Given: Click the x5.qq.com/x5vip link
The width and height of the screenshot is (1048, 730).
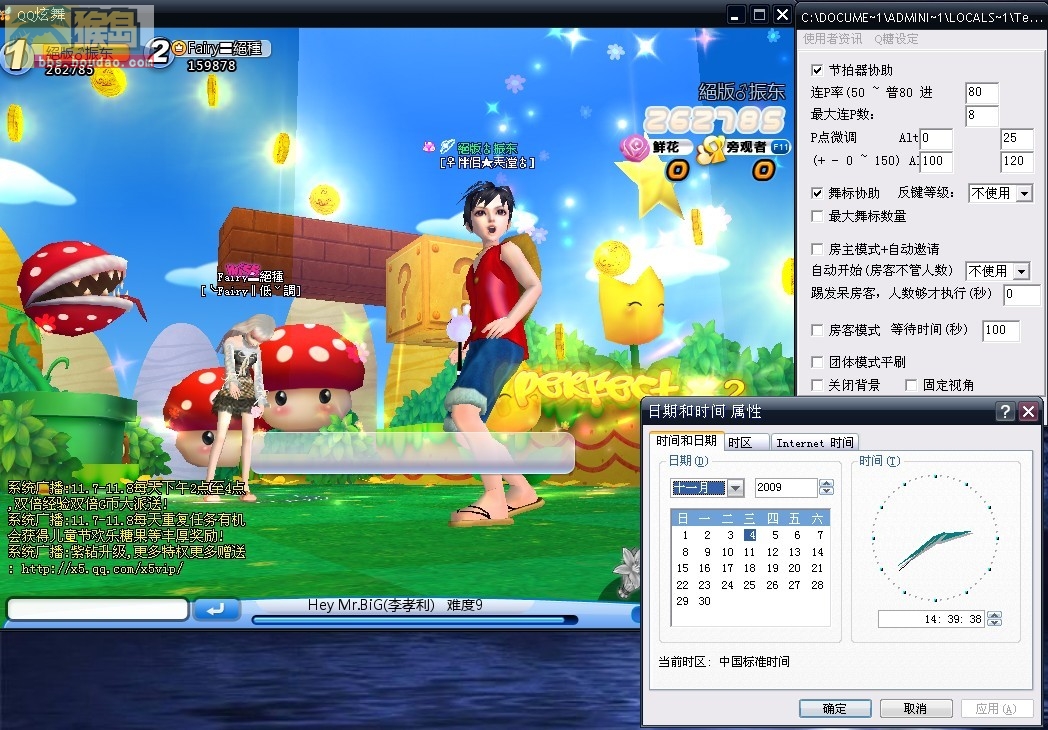Looking at the screenshot, I should tap(102, 570).
